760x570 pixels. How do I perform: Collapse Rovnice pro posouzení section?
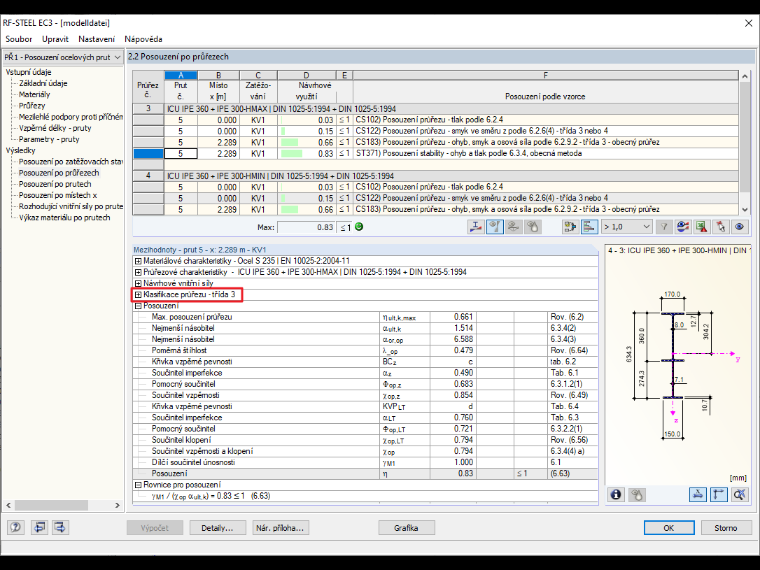pyautogui.click(x=138, y=485)
